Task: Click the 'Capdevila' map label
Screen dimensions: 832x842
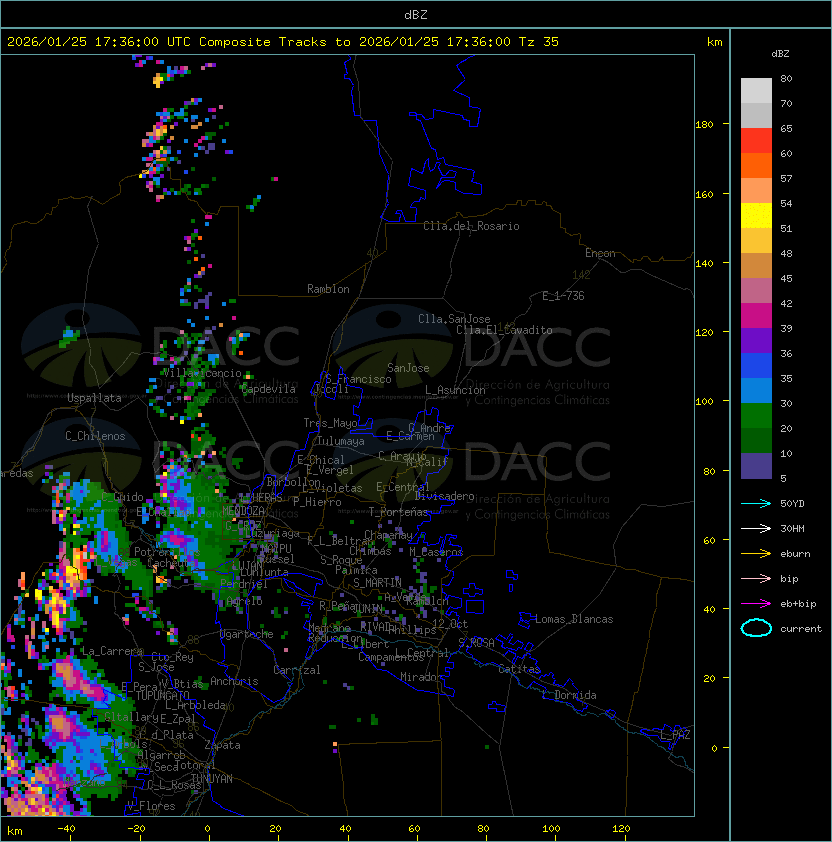Action: [268, 389]
